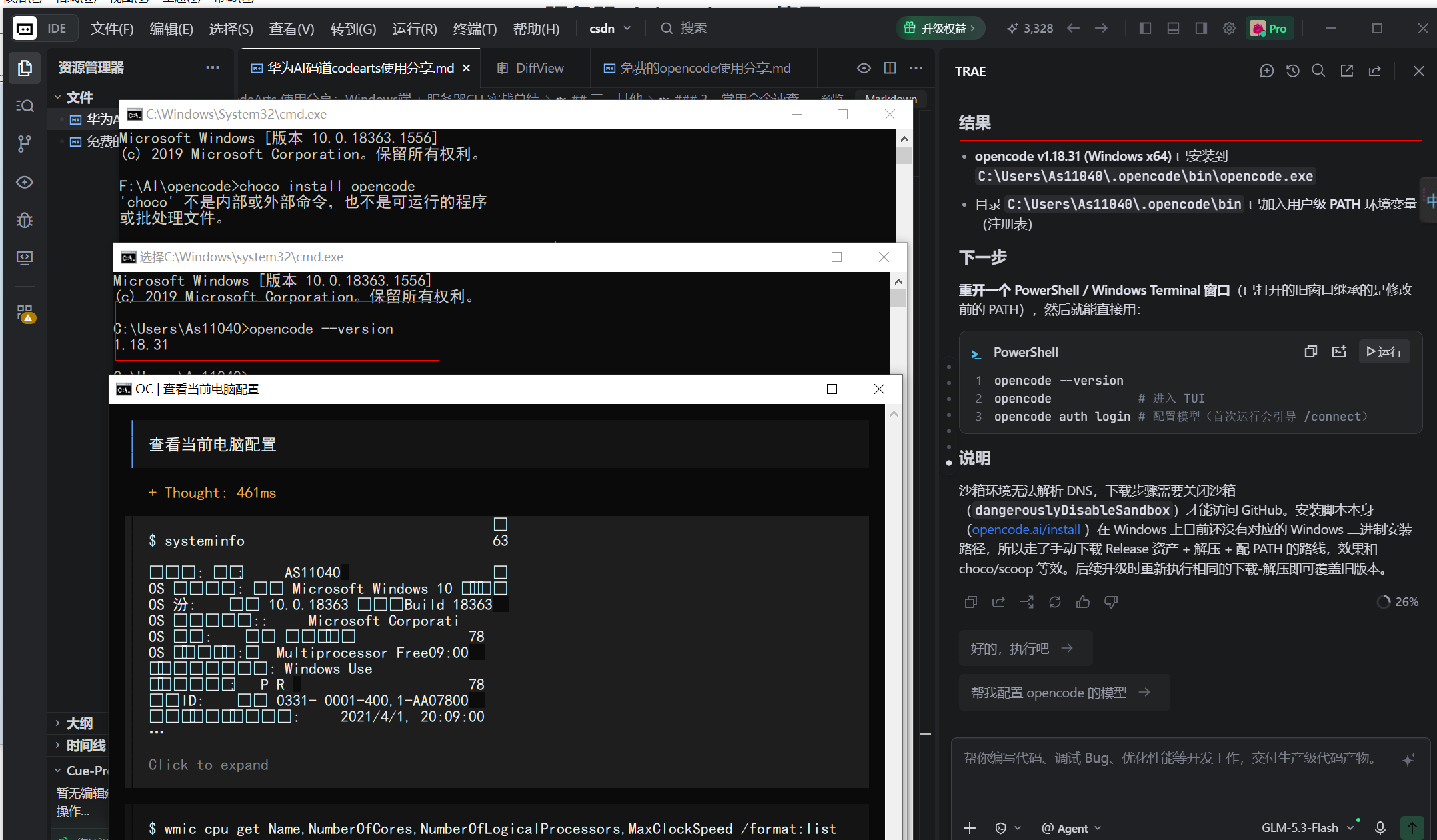Image resolution: width=1437 pixels, height=840 pixels.
Task: Navigate forward with the right arrow
Action: click(x=1101, y=28)
